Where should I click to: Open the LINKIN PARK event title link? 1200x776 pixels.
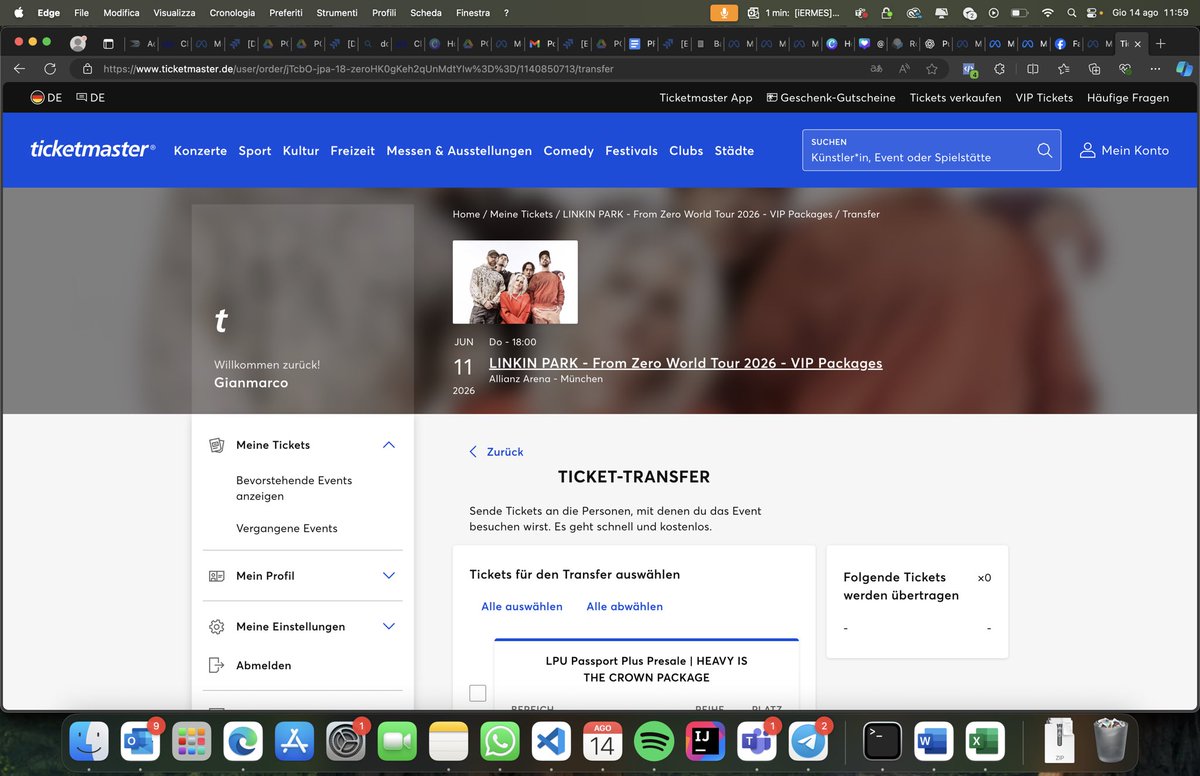686,363
